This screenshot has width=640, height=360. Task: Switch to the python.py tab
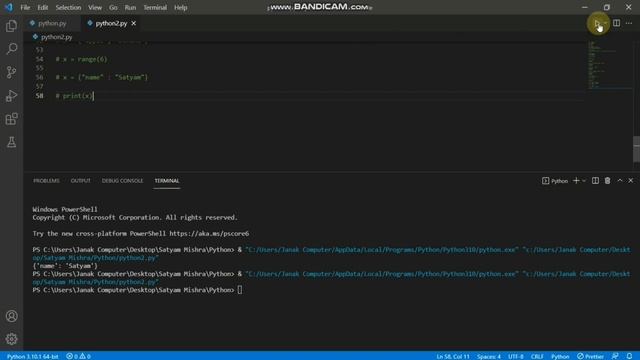point(52,23)
